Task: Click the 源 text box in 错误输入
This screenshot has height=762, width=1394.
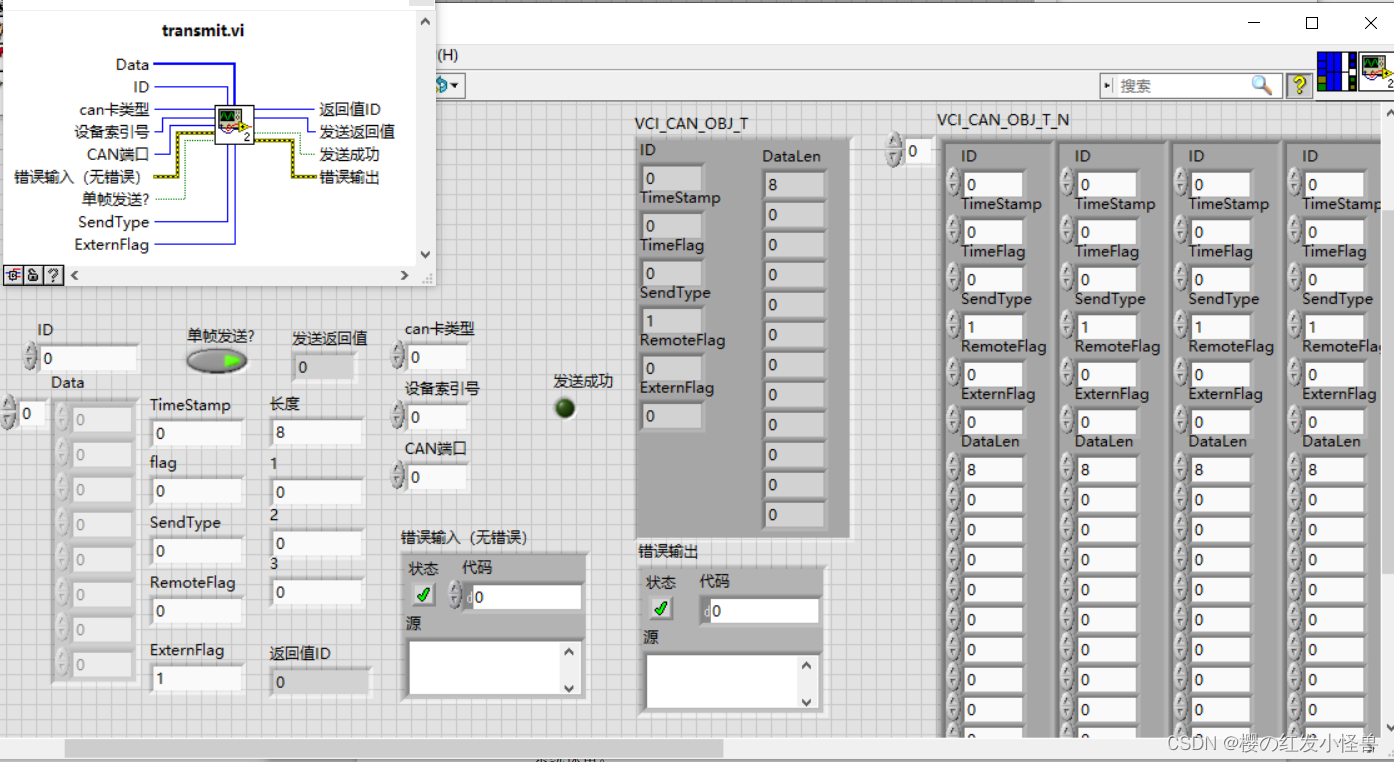Action: tap(486, 669)
